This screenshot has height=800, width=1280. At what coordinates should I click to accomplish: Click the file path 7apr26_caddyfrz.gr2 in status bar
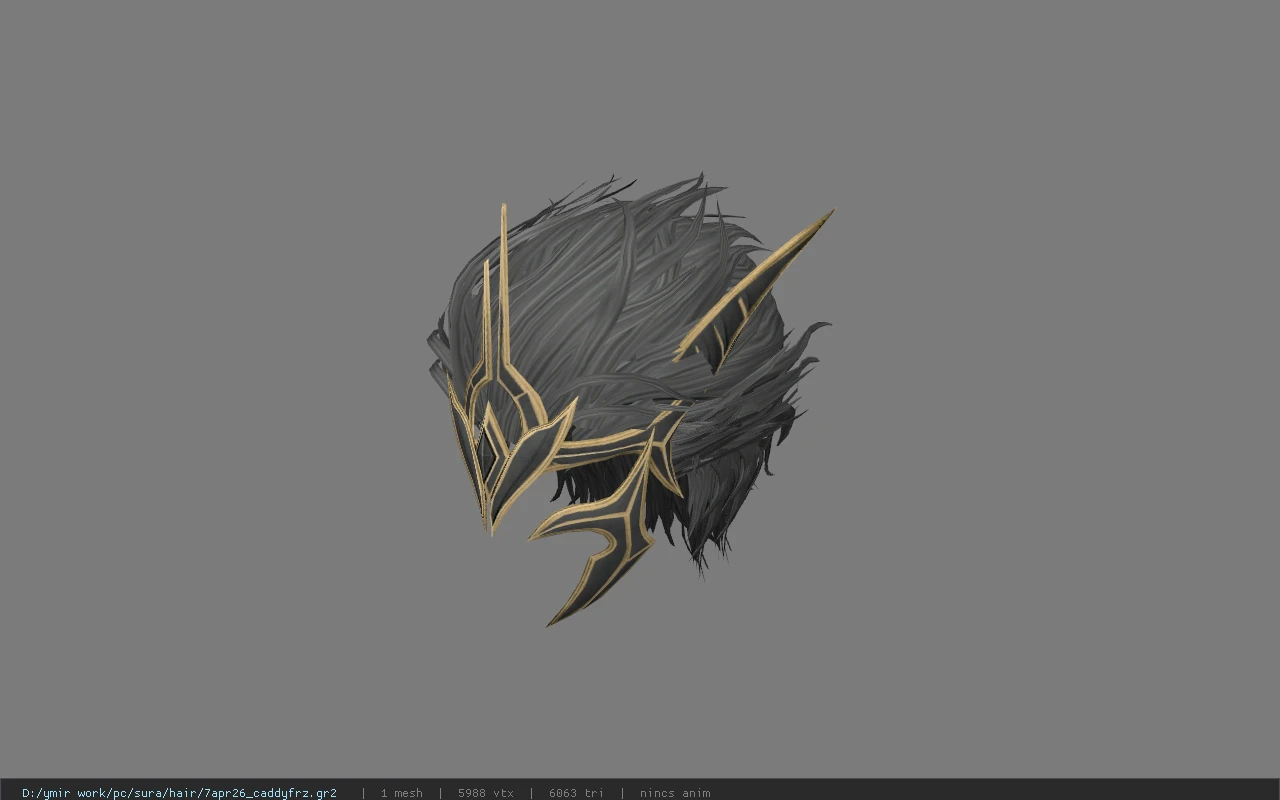tap(179, 793)
